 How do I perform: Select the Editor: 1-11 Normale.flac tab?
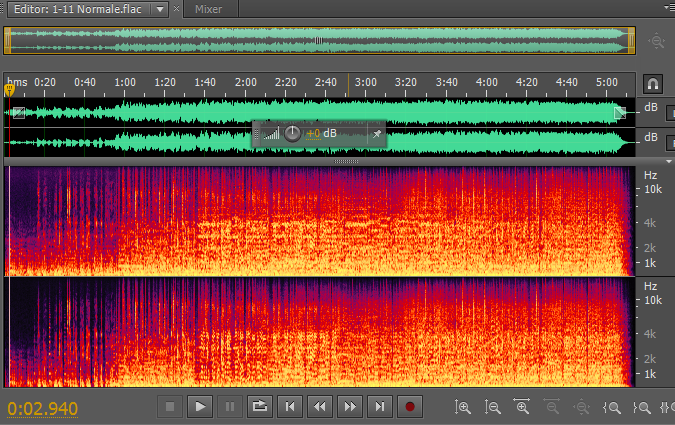(75, 9)
